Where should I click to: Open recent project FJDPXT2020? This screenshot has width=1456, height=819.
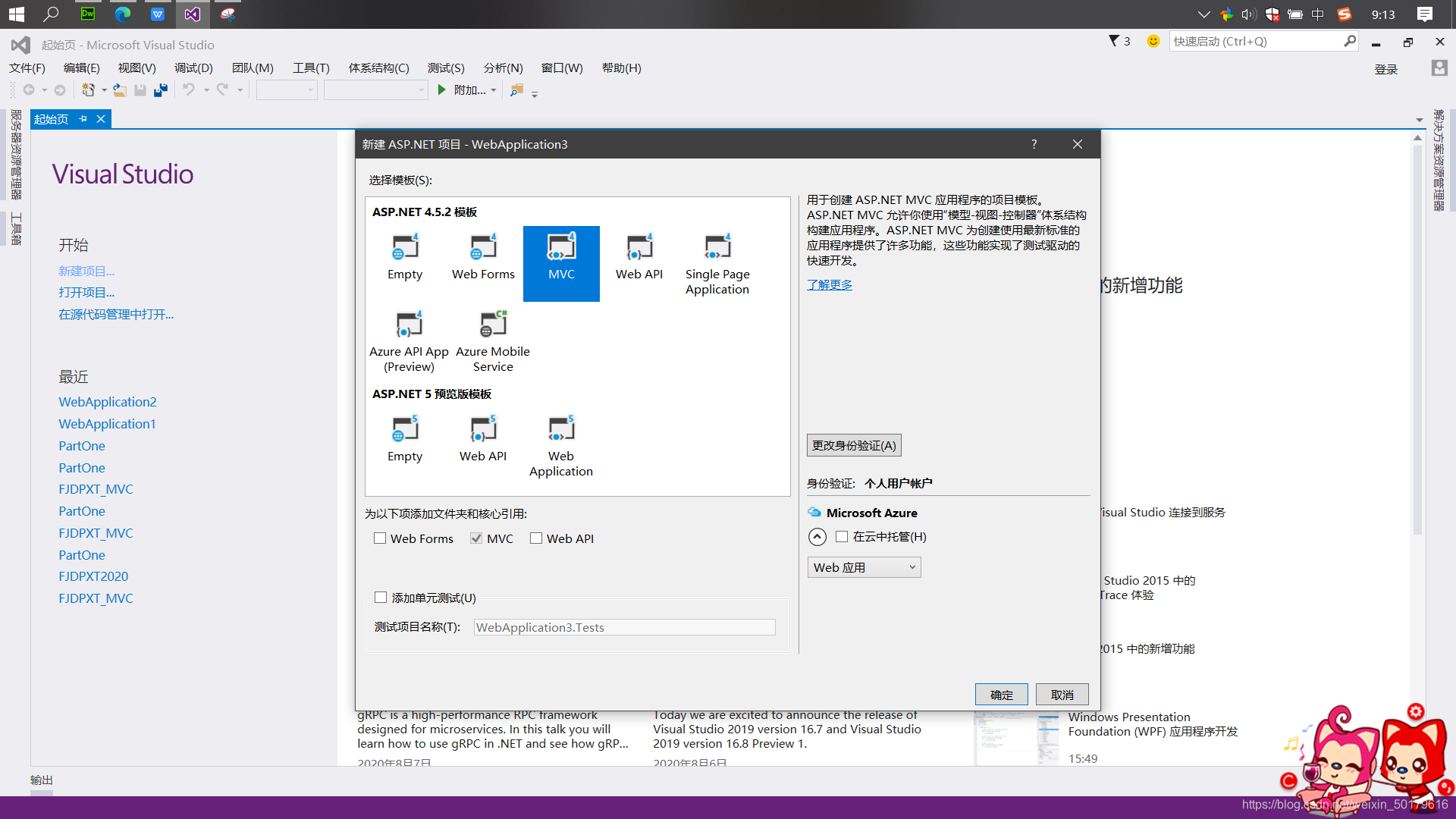(x=93, y=576)
